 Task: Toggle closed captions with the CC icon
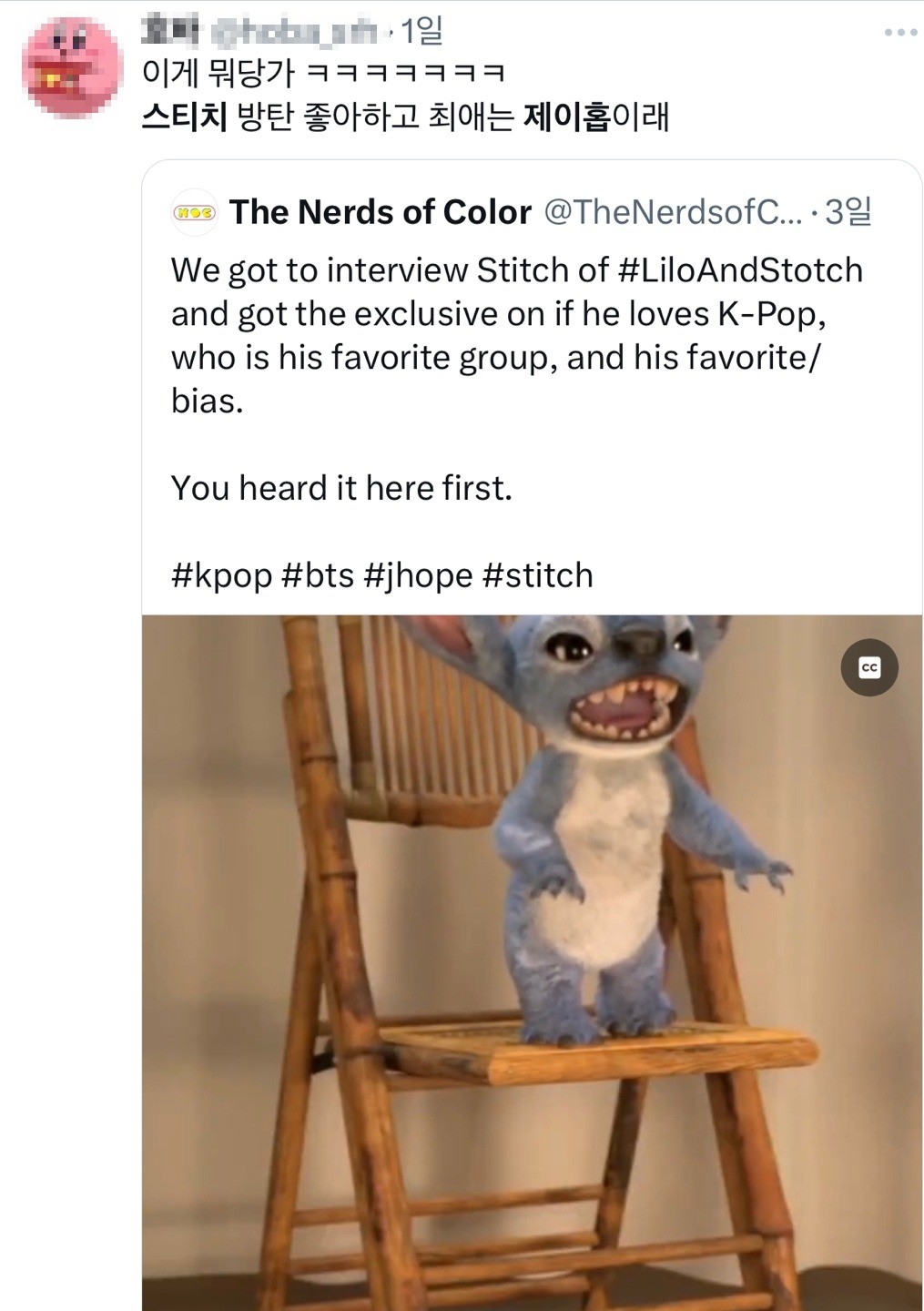[868, 667]
